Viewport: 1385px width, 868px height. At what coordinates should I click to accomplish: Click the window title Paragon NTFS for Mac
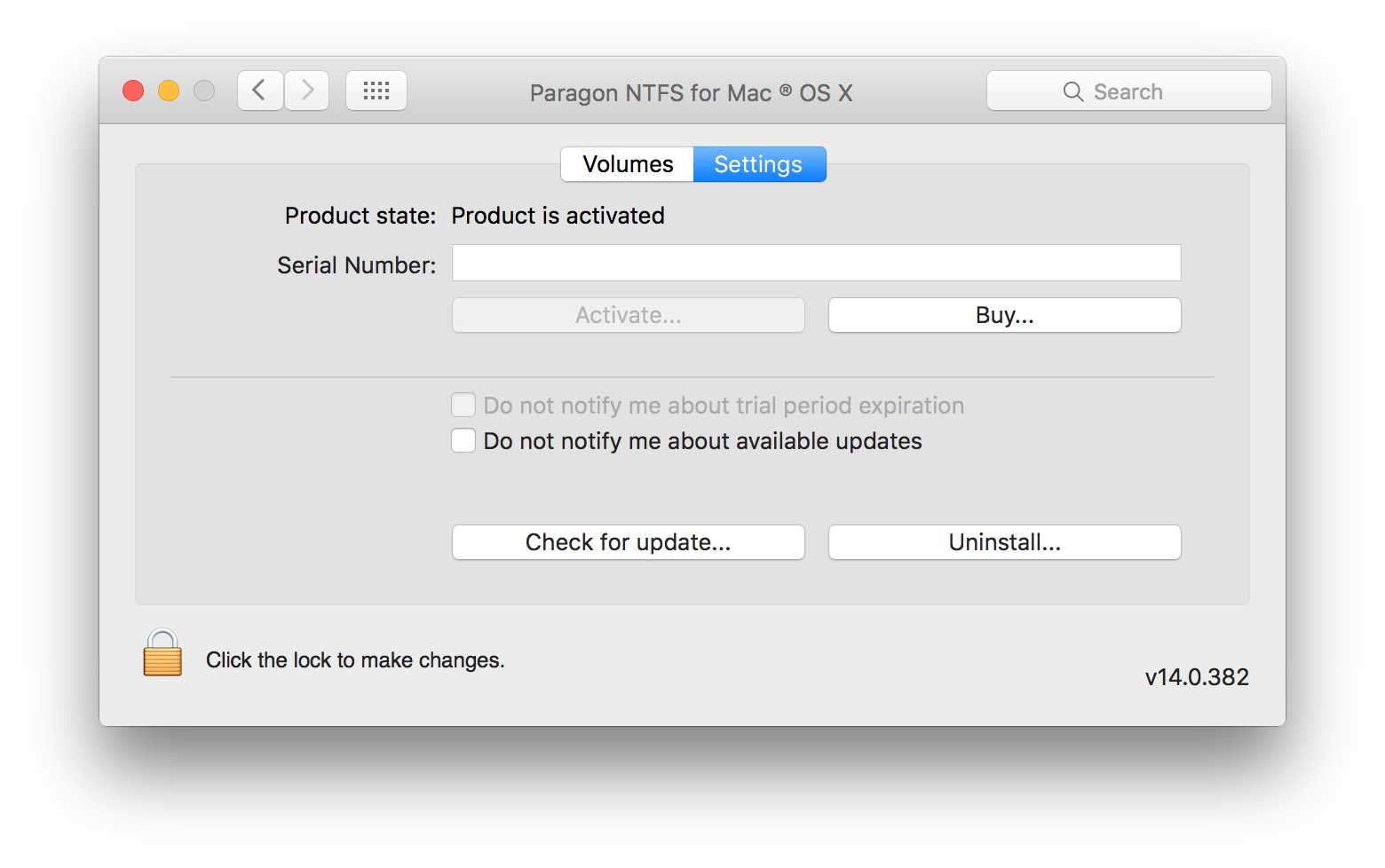pyautogui.click(x=691, y=93)
